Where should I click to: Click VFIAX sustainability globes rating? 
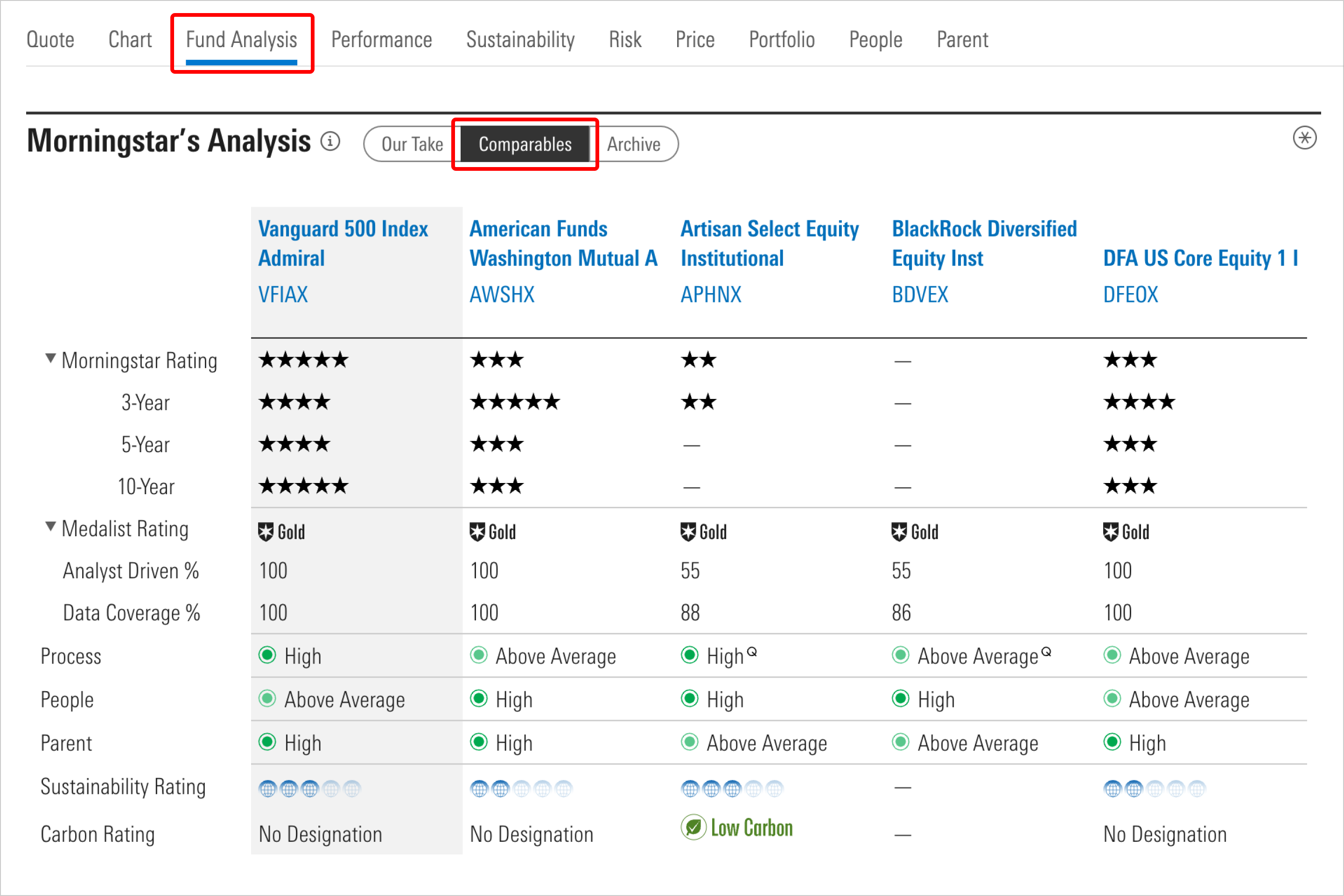310,789
